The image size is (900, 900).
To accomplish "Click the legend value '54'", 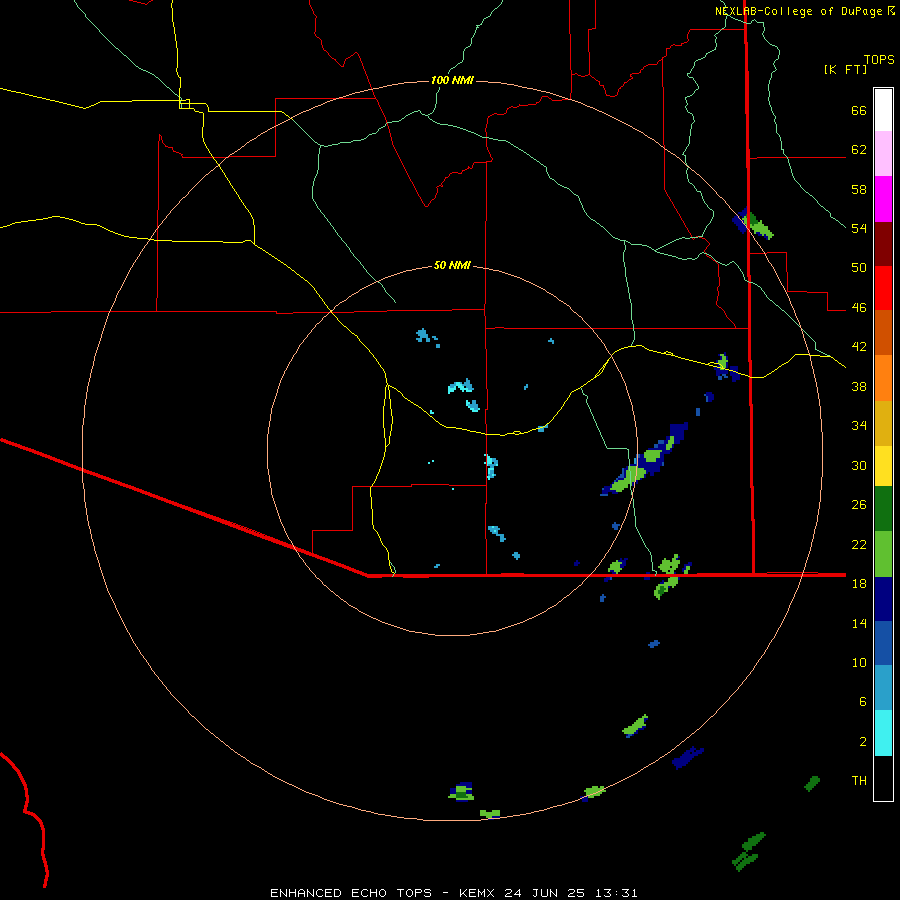I will tap(859, 228).
